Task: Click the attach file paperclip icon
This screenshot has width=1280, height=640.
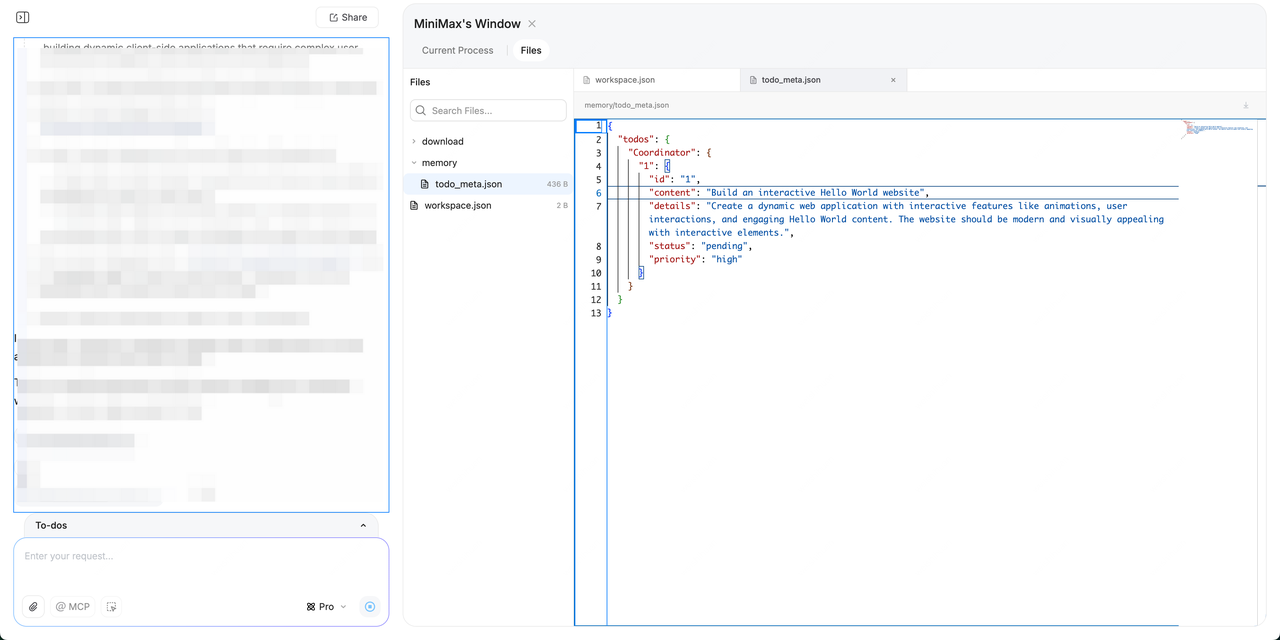Action: point(33,607)
